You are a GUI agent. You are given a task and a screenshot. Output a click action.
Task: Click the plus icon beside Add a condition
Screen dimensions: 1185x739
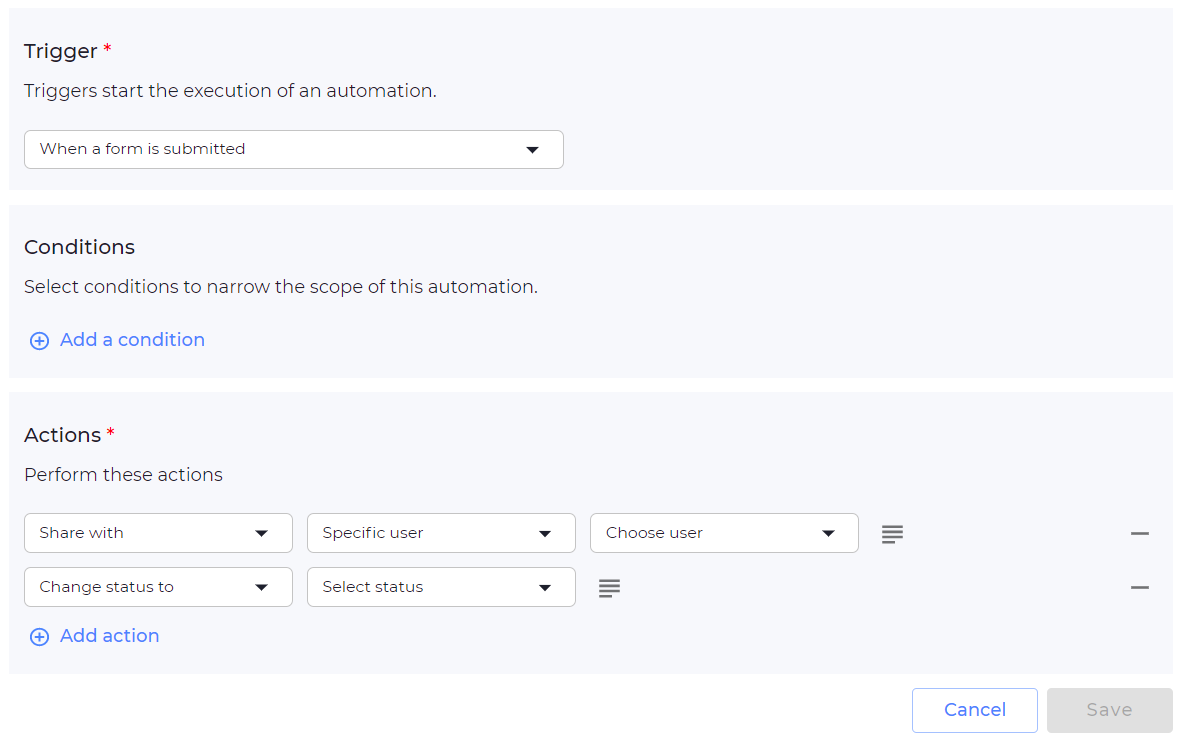pyautogui.click(x=39, y=341)
